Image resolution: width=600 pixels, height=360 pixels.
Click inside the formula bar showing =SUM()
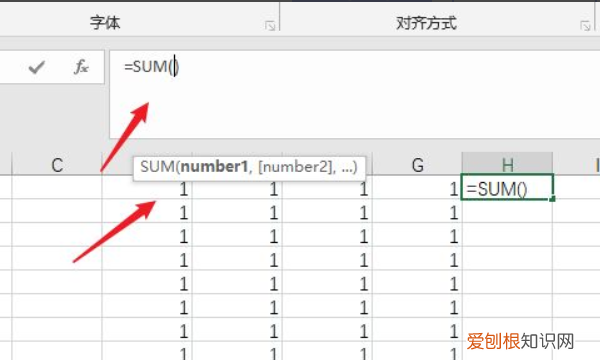tap(354, 94)
